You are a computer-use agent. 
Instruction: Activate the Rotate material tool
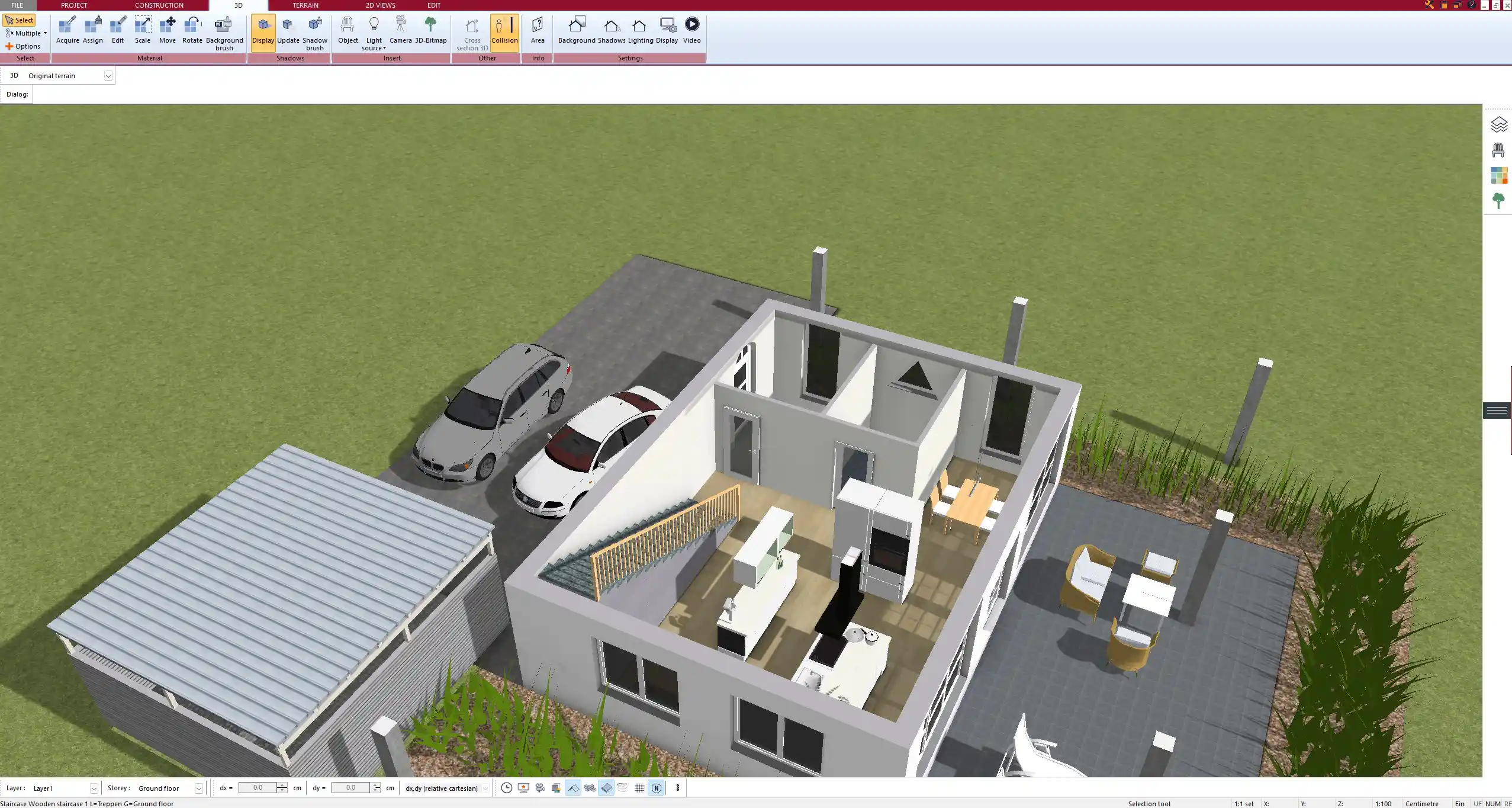(192, 31)
